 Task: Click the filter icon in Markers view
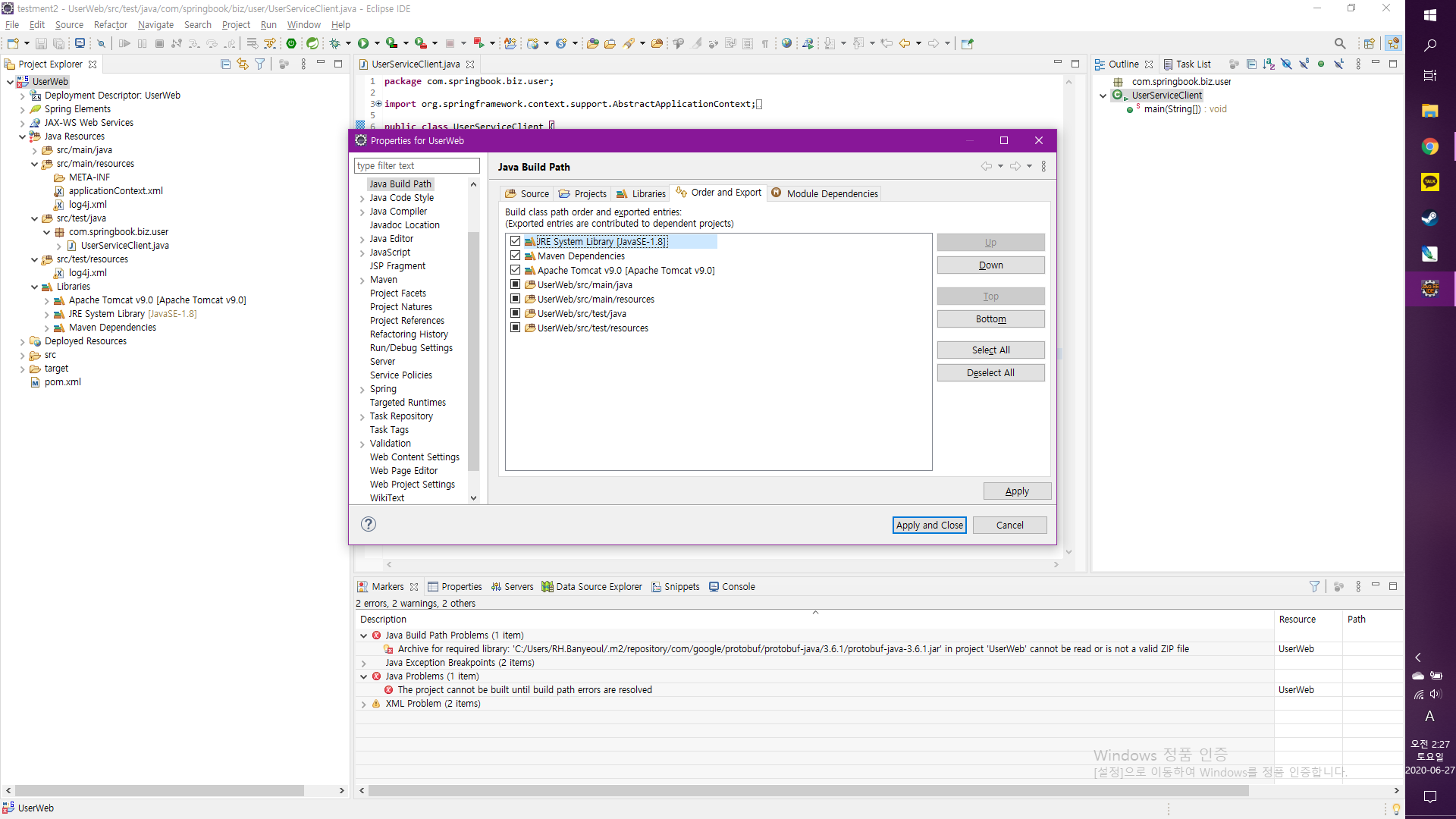(1314, 586)
